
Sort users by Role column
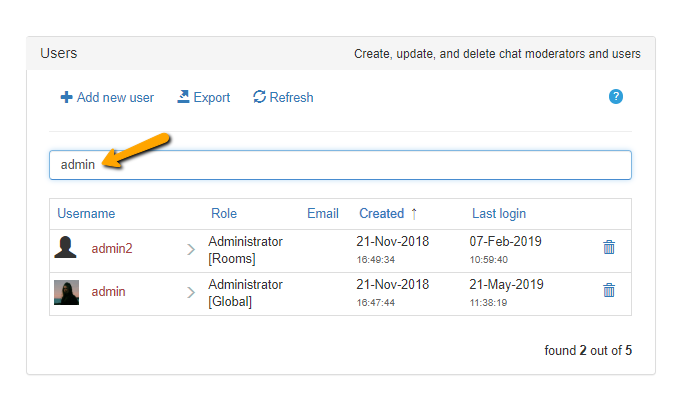[224, 213]
